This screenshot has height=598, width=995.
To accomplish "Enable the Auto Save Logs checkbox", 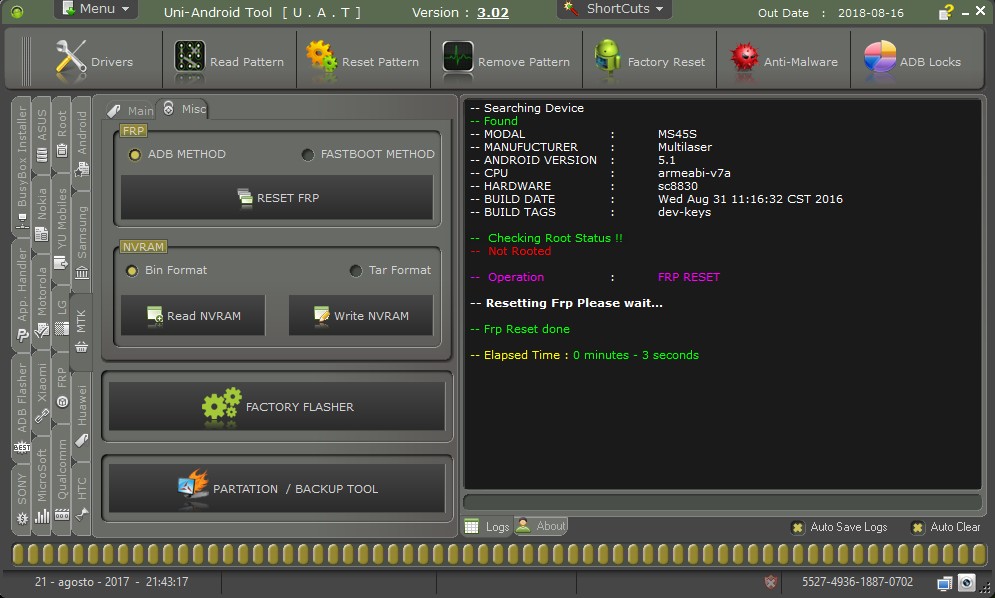I will point(797,527).
